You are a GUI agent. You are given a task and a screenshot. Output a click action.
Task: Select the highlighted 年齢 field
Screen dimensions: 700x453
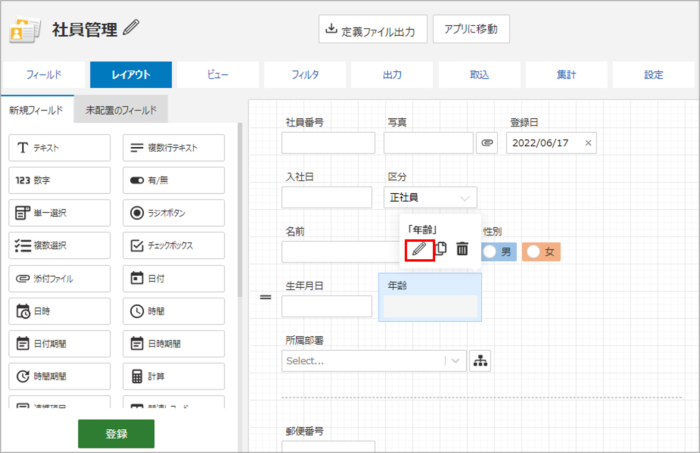[430, 297]
